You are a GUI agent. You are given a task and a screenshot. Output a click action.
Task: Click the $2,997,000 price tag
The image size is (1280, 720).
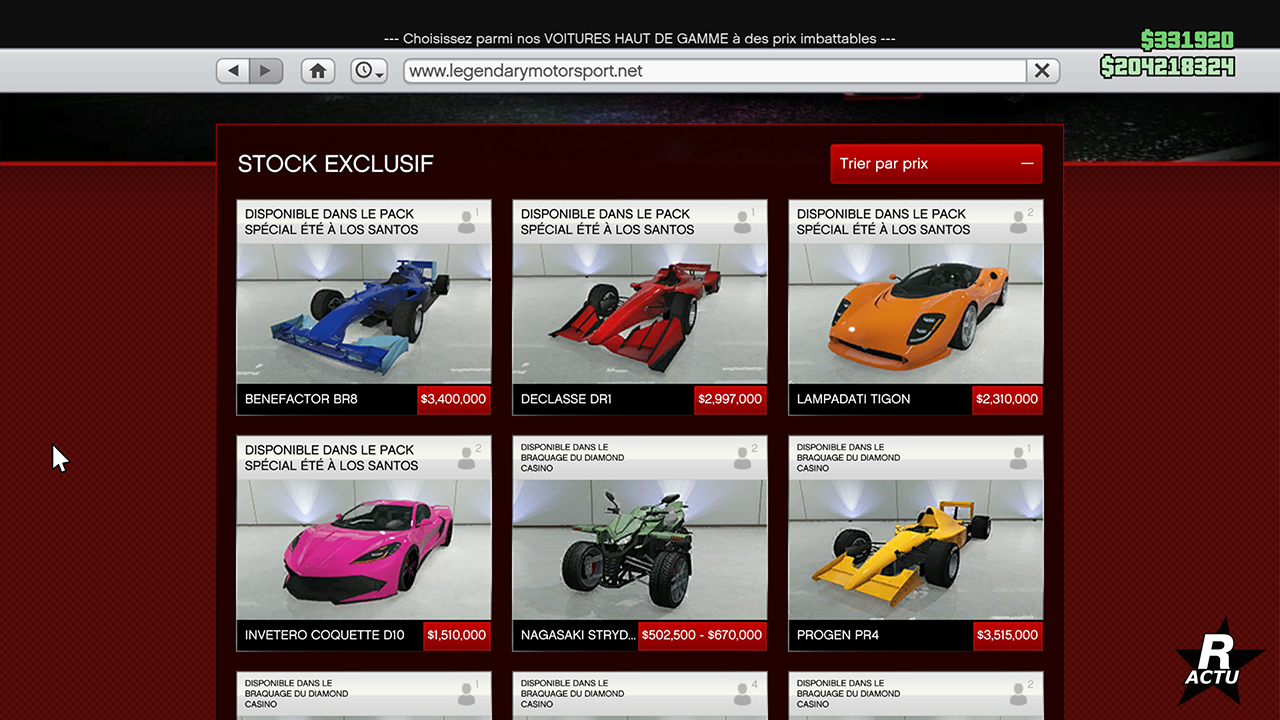pyautogui.click(x=730, y=399)
